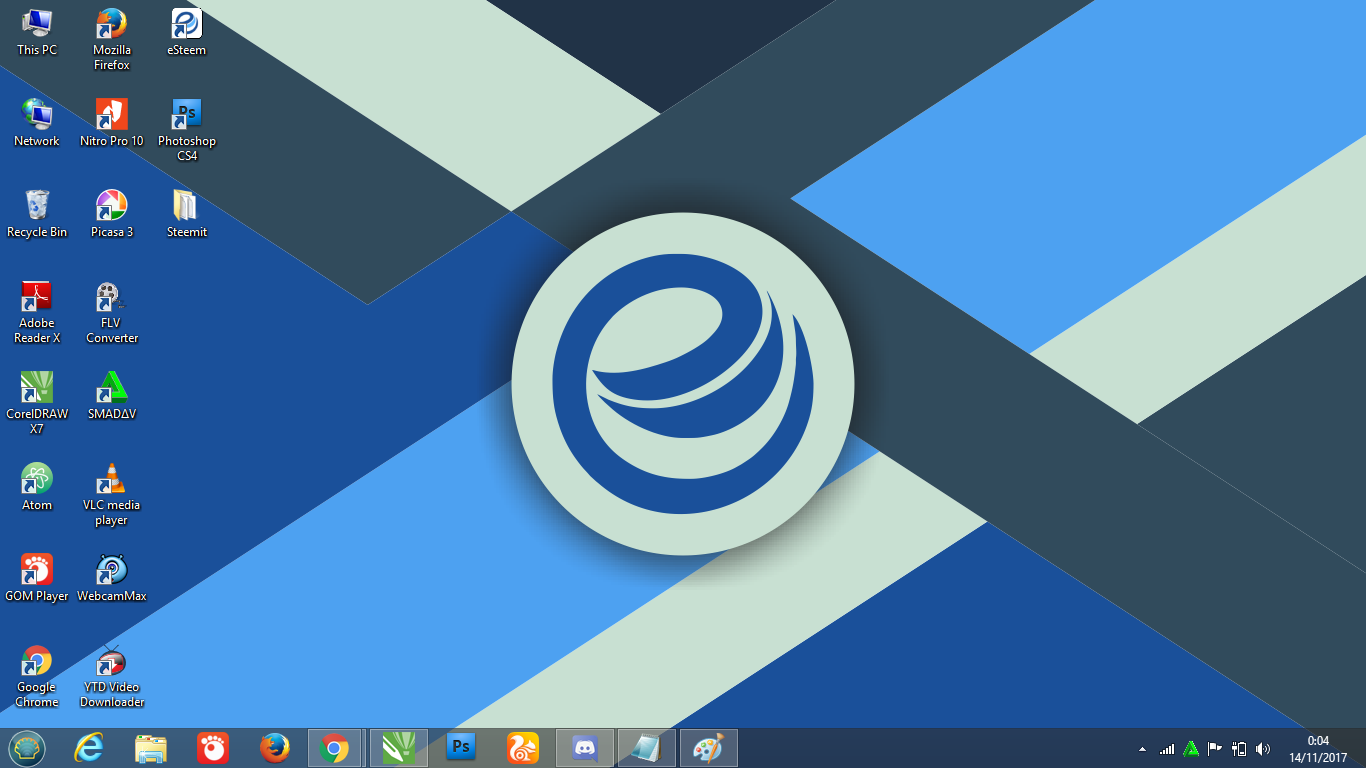
Task: Launch UC Browser from the taskbar
Action: [x=523, y=748]
